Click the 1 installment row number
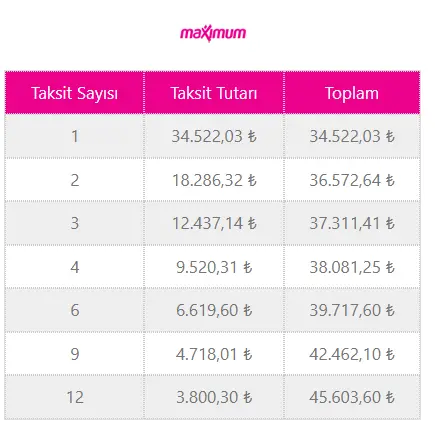Image resolution: width=435 pixels, height=442 pixels. click(75, 136)
